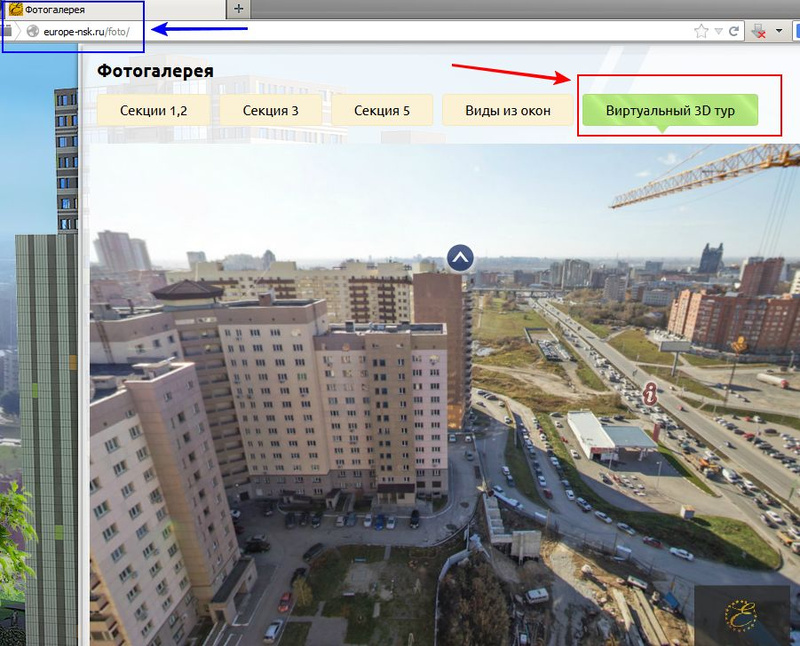Click the up-arrow navigation hotspot in panorama
The height and width of the screenshot is (646, 800).
[x=460, y=258]
